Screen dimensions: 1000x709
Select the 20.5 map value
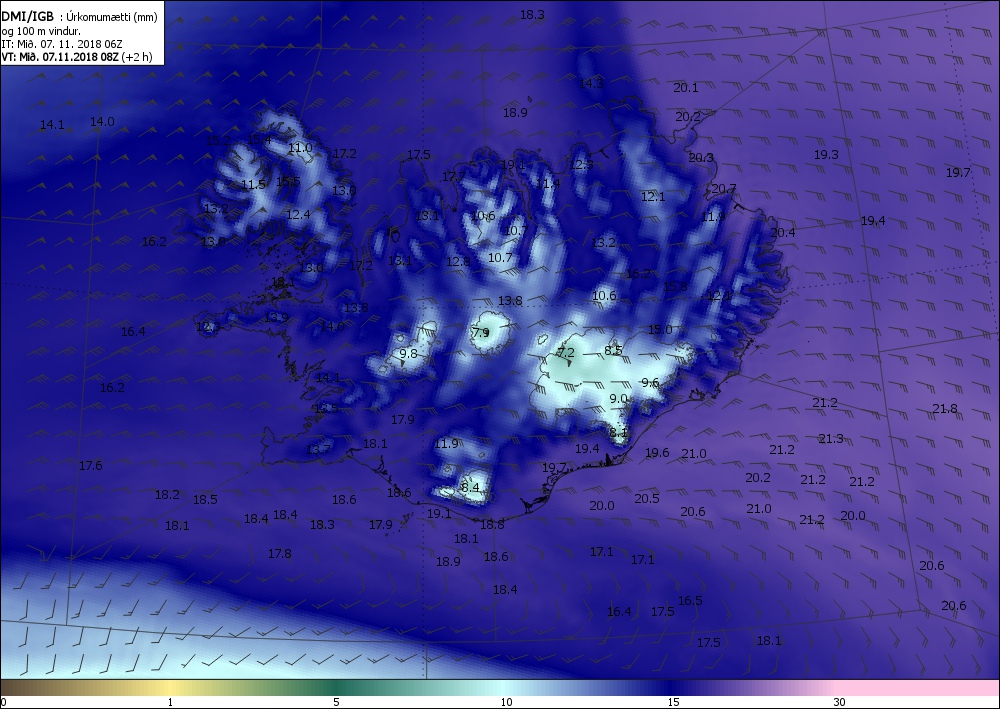647,499
